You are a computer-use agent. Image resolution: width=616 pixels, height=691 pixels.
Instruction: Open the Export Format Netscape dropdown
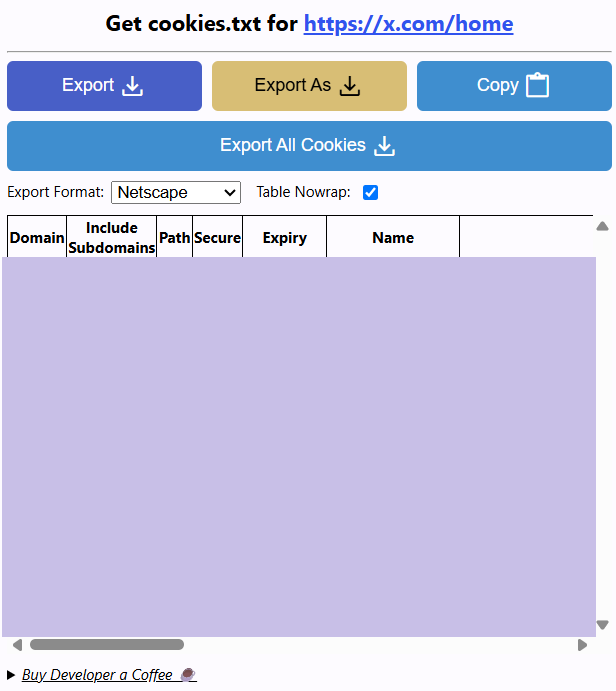[x=176, y=193]
